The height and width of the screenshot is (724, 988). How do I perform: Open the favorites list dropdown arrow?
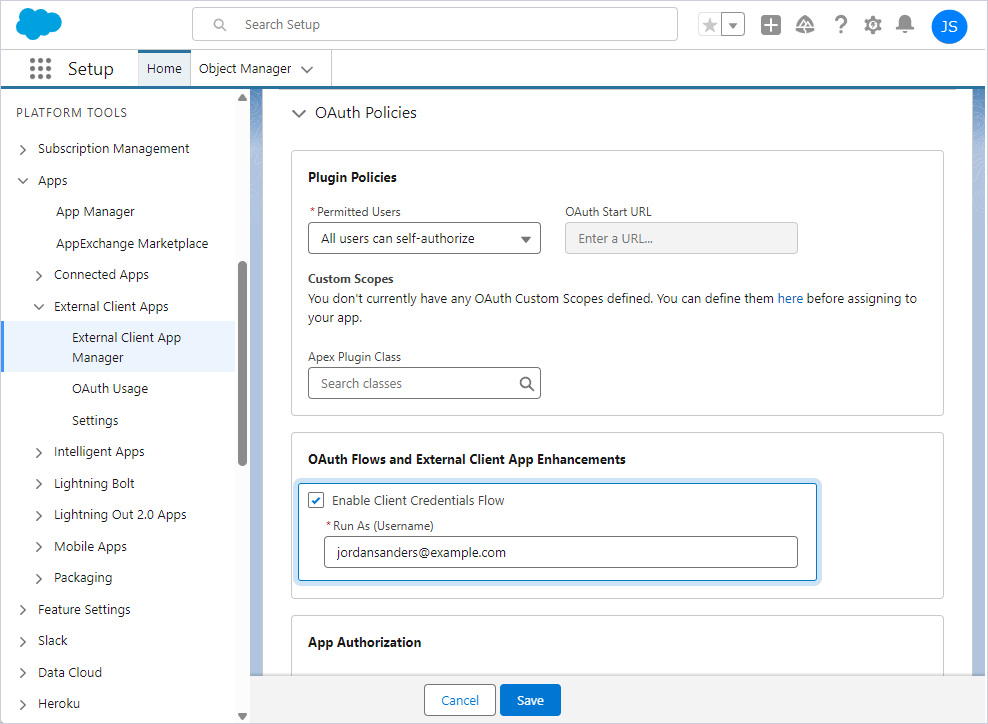coord(733,25)
